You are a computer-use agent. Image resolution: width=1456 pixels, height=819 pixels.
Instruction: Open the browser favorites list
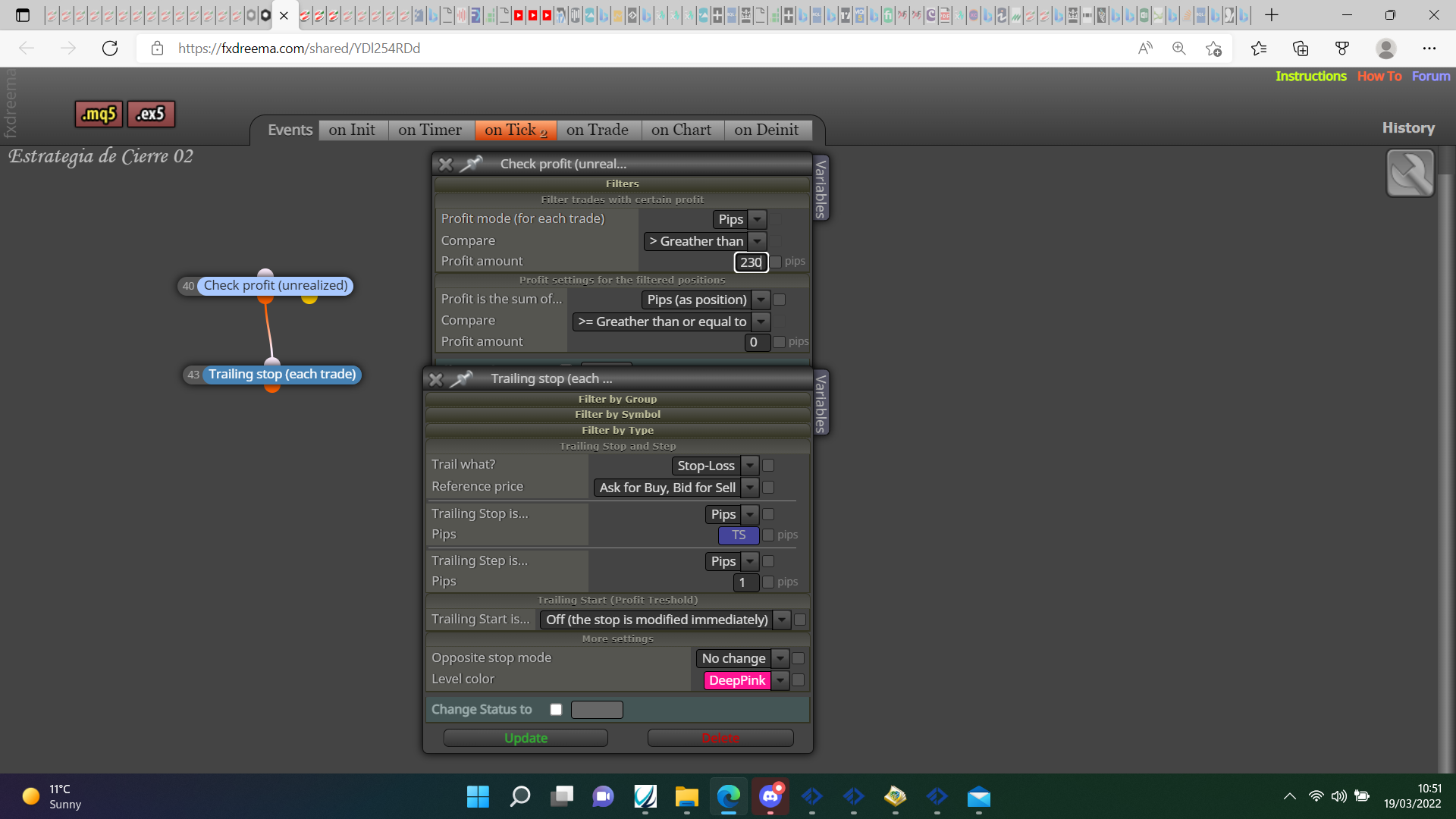[1260, 49]
